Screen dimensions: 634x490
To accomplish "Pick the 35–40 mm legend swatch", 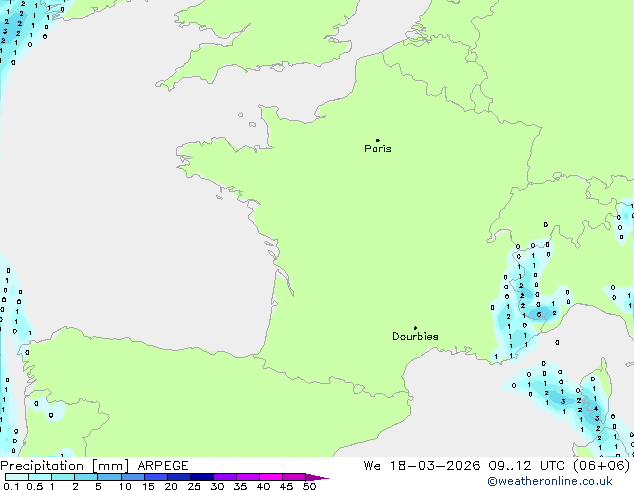I will 247,477.
